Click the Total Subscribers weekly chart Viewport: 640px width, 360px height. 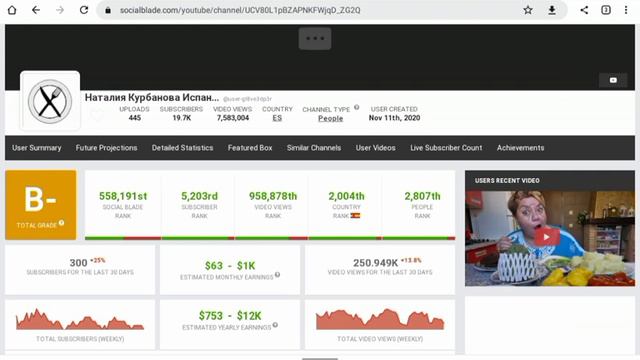point(80,320)
